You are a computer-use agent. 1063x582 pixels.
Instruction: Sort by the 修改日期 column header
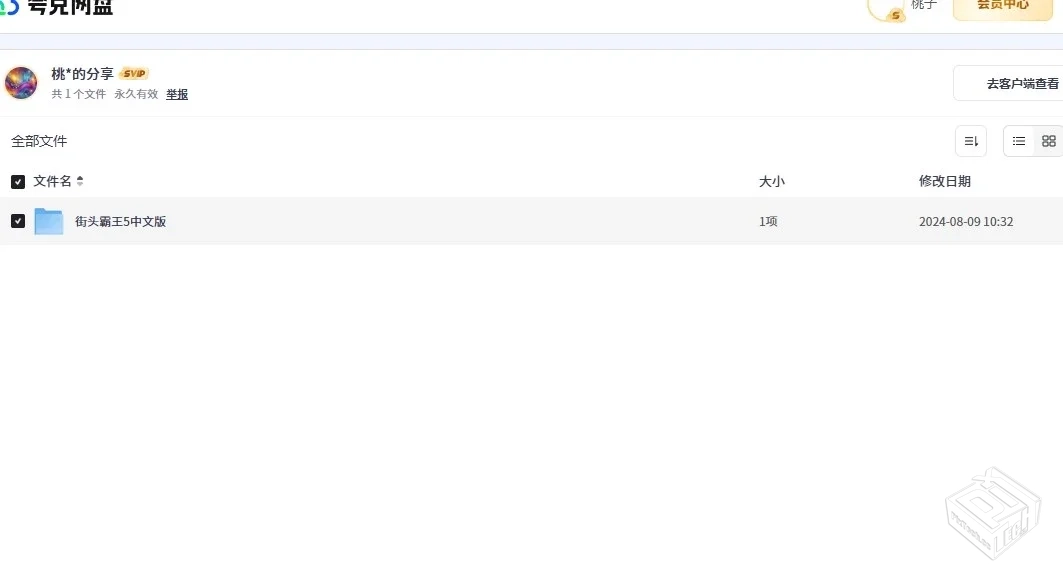[x=944, y=181]
